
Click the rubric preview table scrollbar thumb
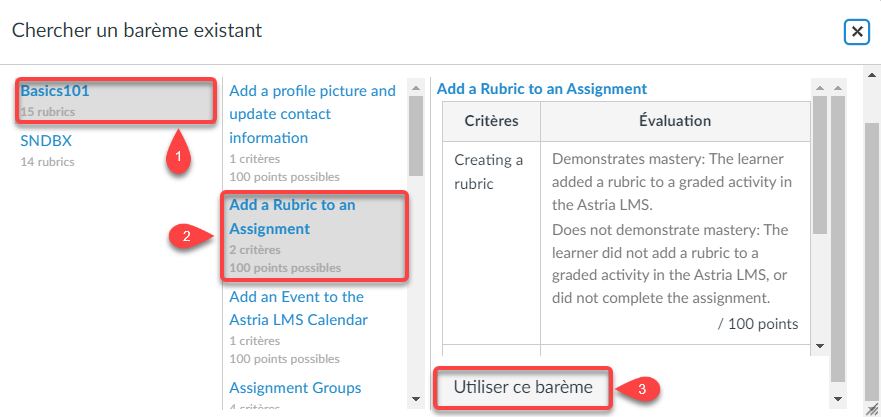pos(820,164)
